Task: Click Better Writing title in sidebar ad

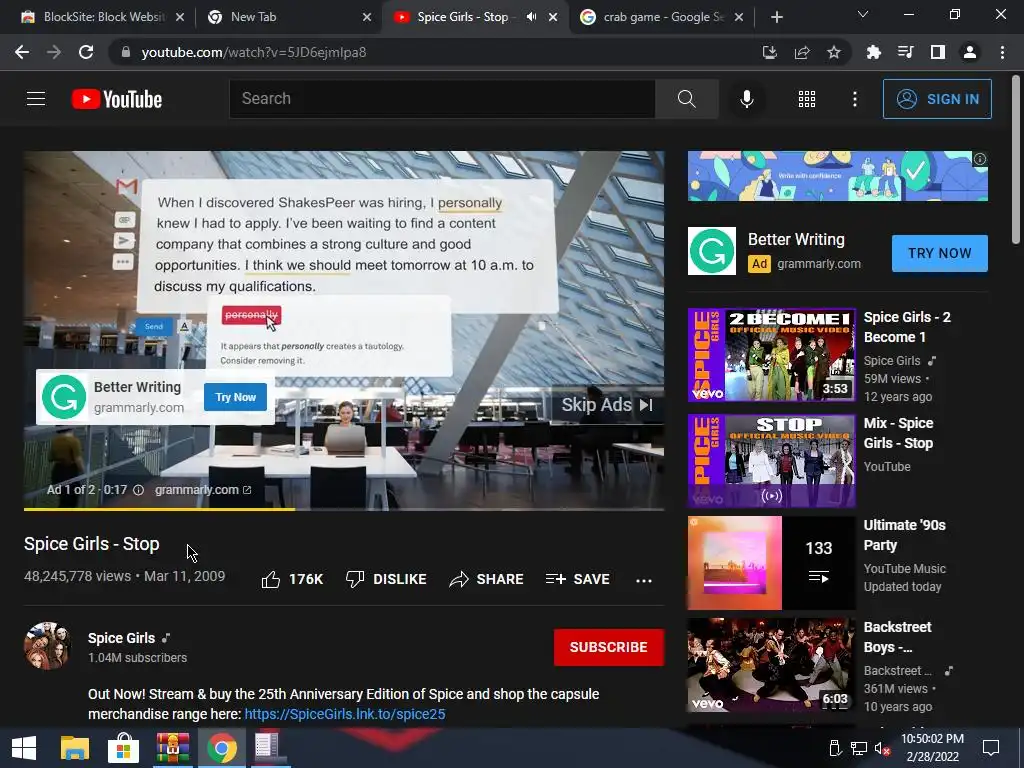Action: point(796,240)
